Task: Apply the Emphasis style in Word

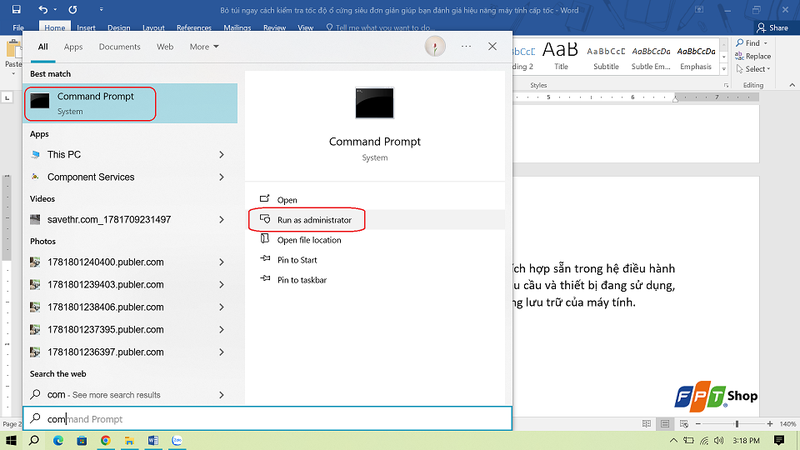Action: tap(695, 57)
